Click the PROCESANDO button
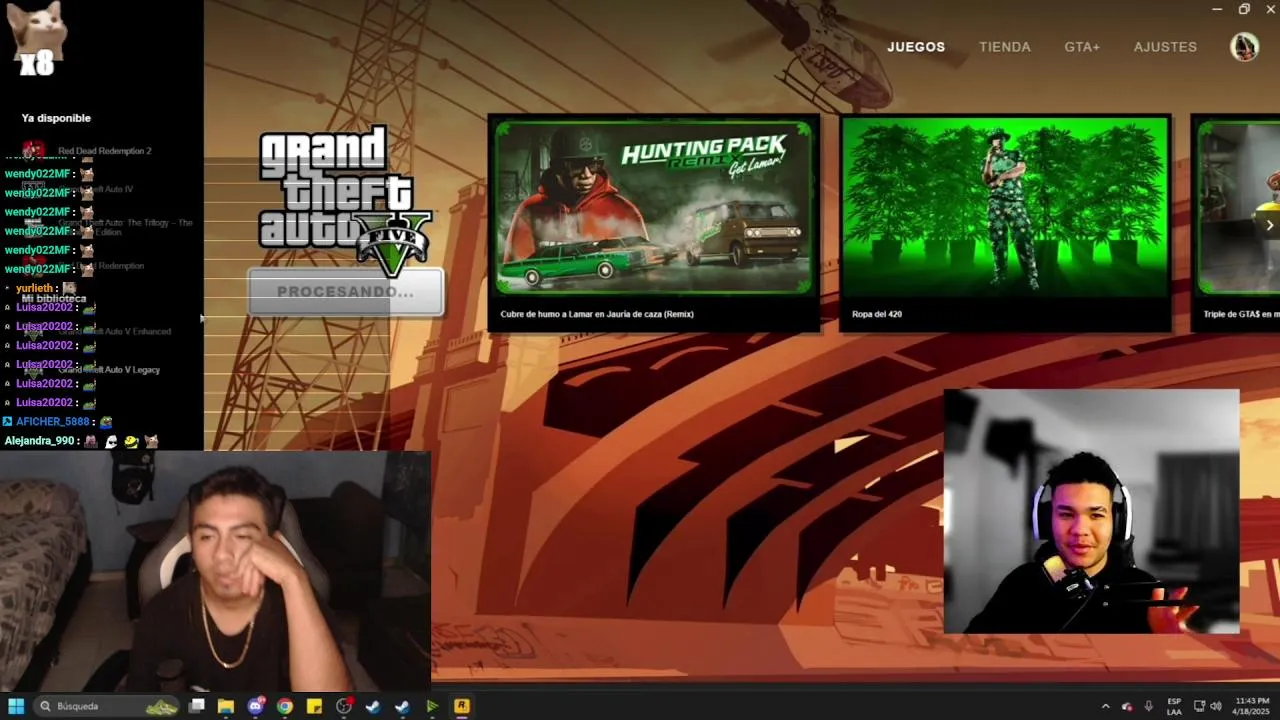This screenshot has width=1280, height=720. [345, 292]
